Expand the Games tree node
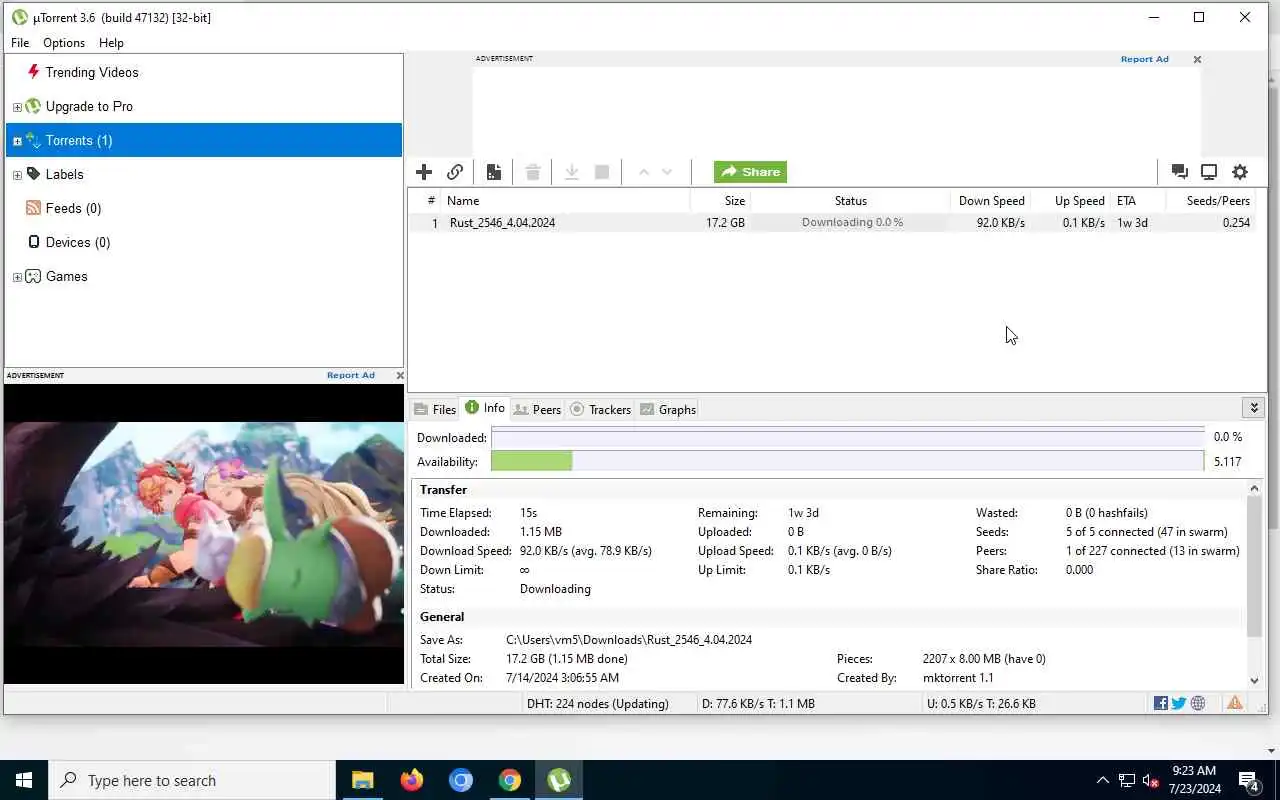 coord(17,277)
